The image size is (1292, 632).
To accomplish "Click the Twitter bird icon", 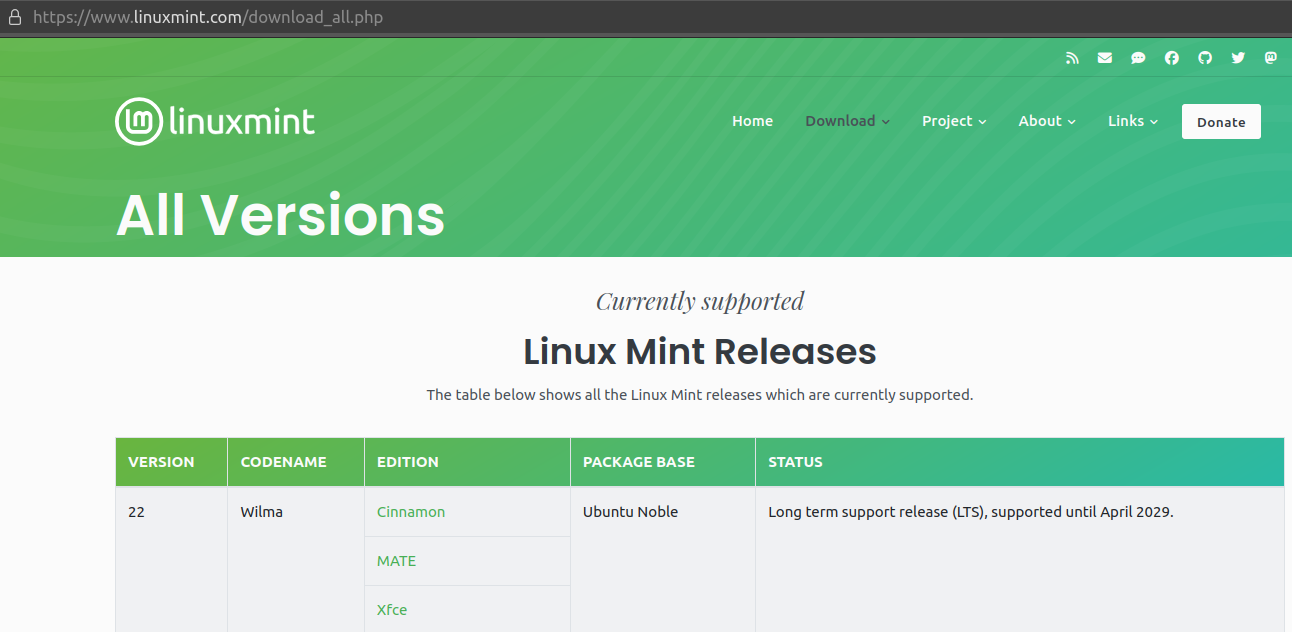I will pyautogui.click(x=1238, y=57).
